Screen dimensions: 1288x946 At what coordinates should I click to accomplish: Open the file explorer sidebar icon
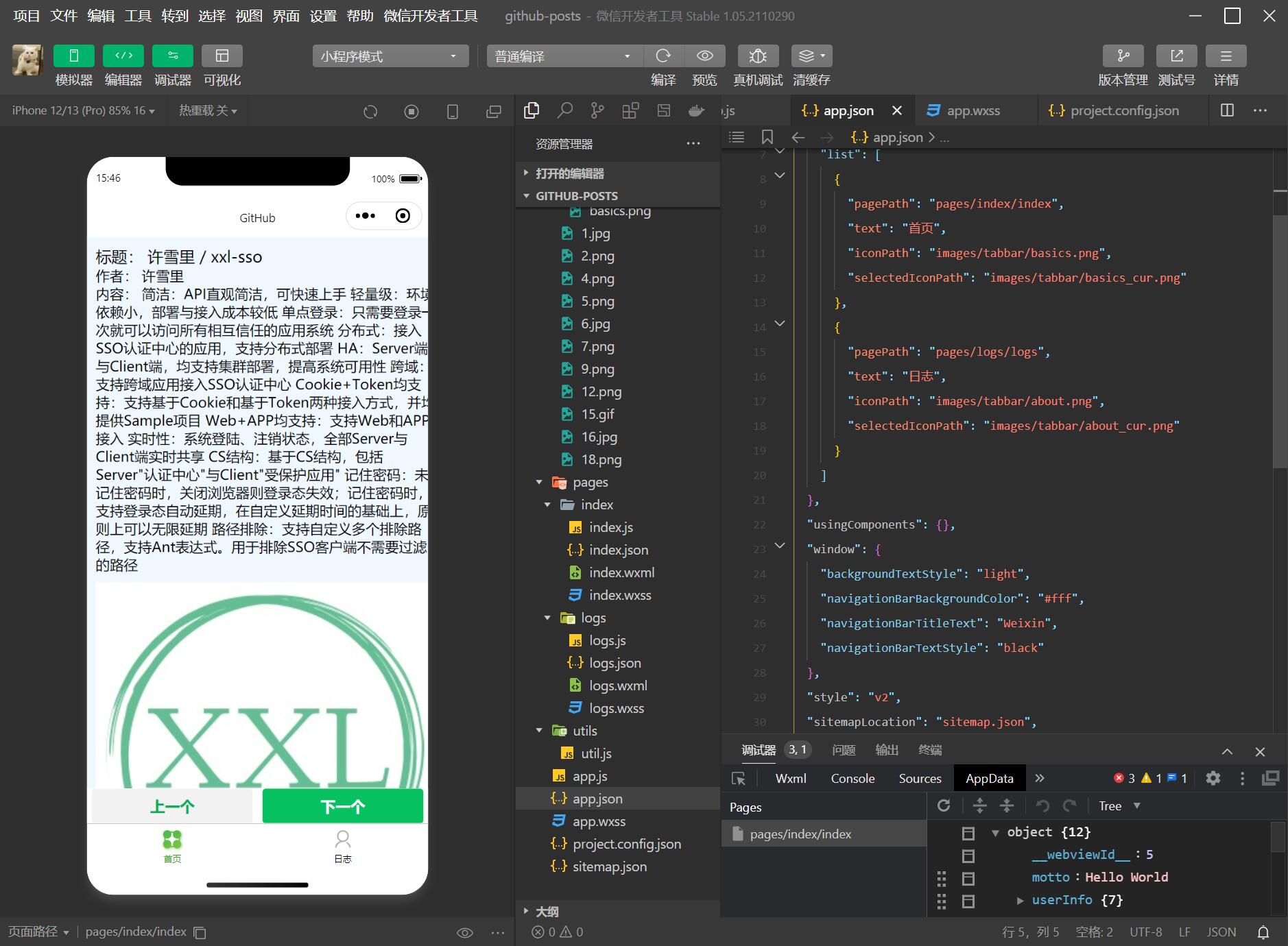click(532, 110)
